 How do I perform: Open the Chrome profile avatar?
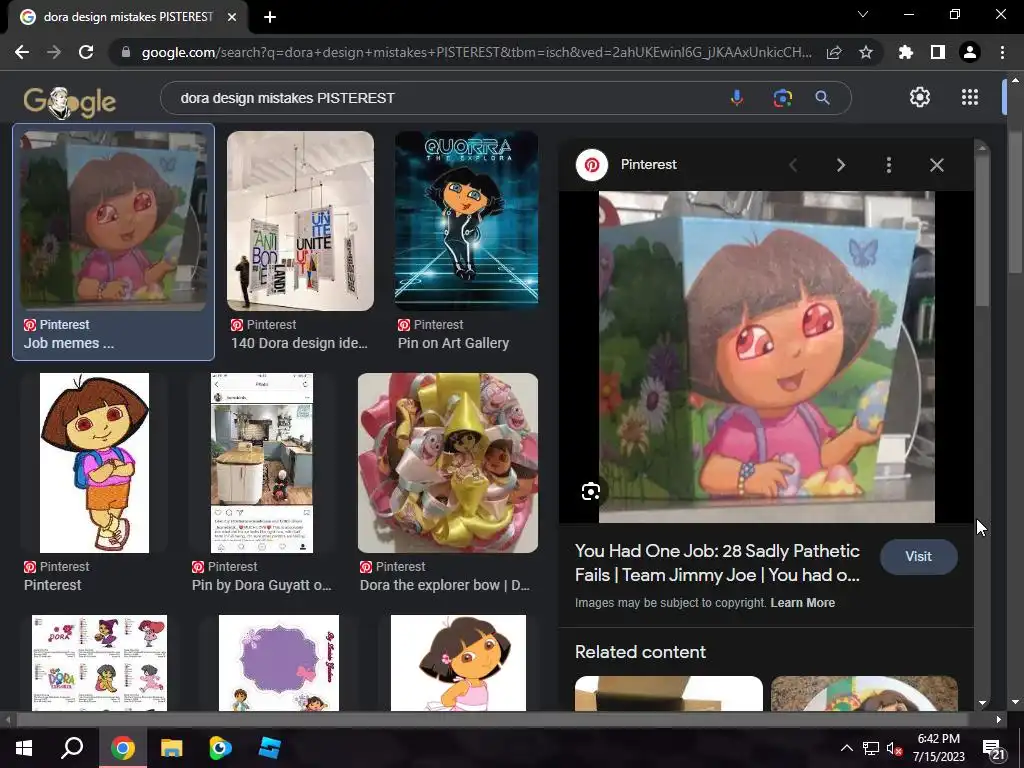tap(970, 52)
